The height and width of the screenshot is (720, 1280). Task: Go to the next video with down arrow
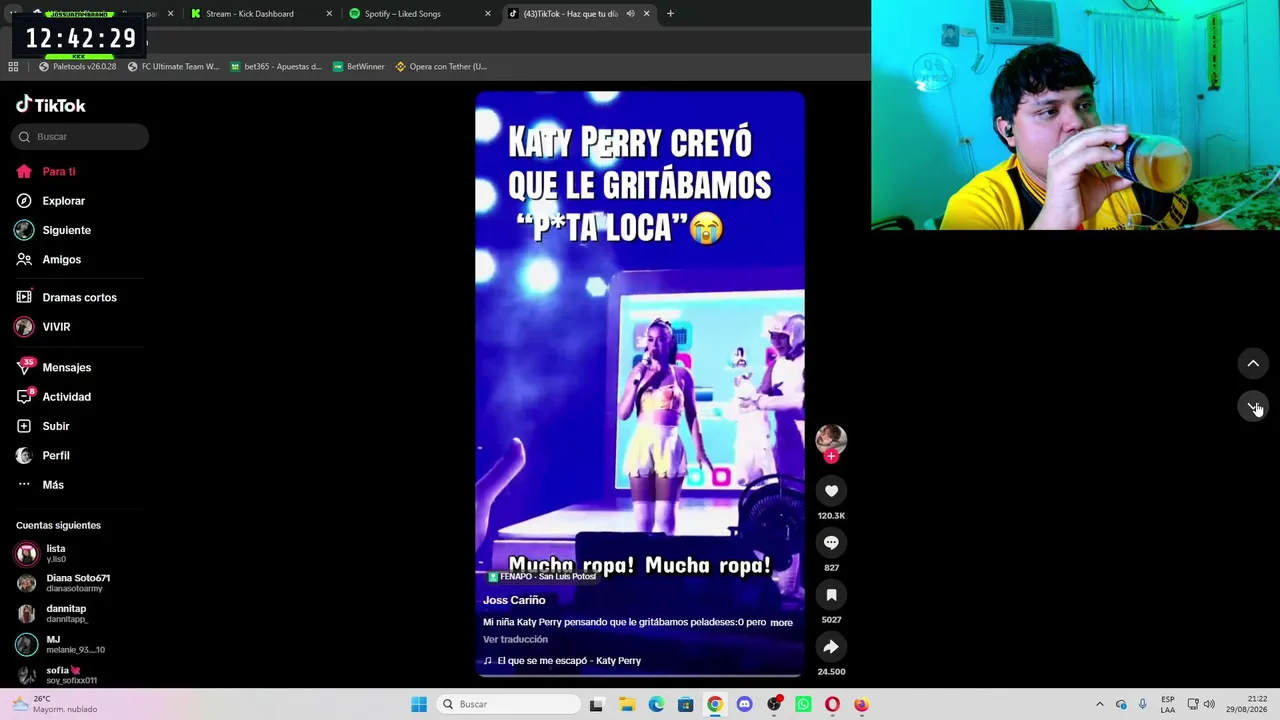click(1253, 406)
